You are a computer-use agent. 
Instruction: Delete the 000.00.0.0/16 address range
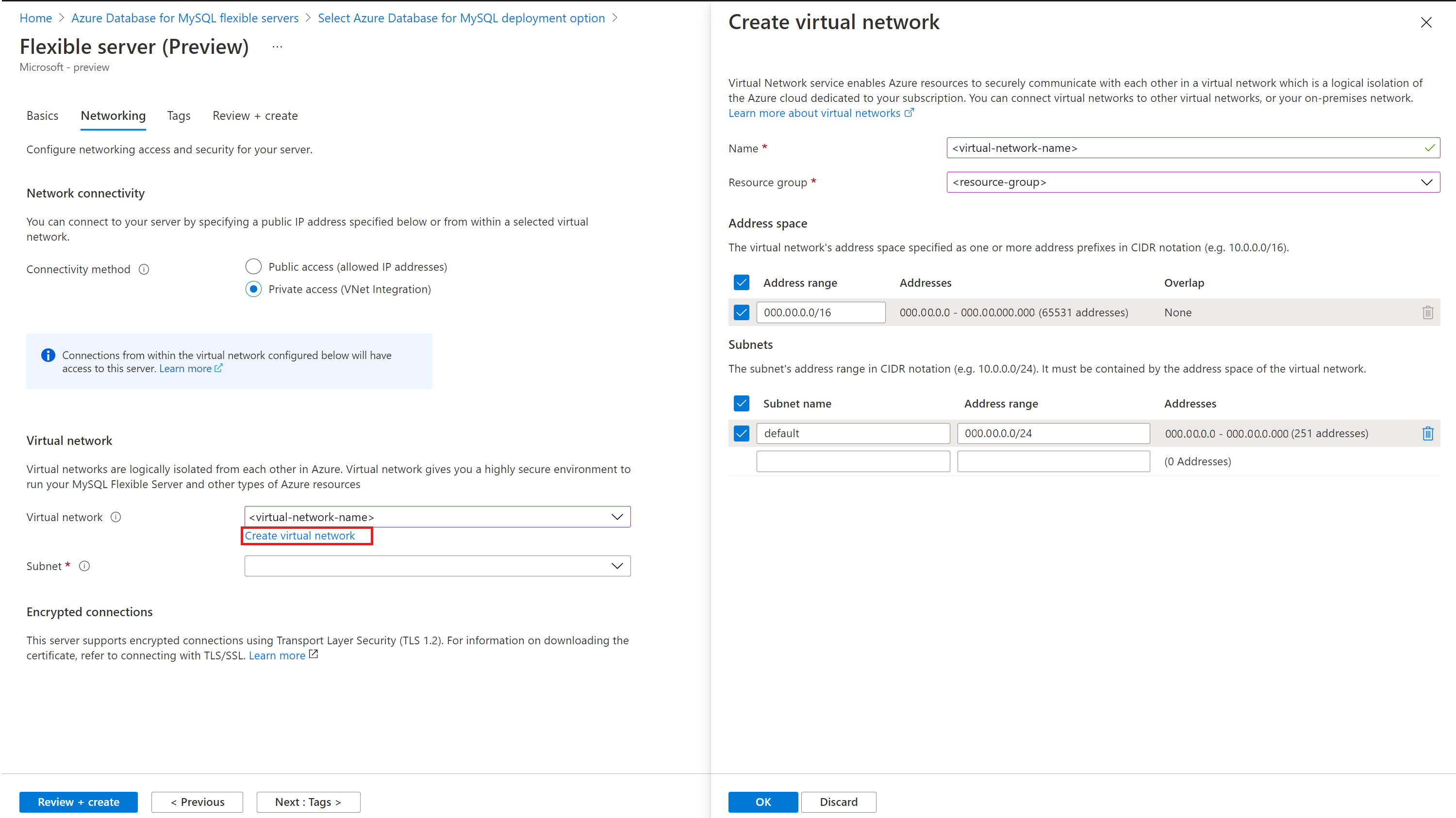(x=1428, y=312)
